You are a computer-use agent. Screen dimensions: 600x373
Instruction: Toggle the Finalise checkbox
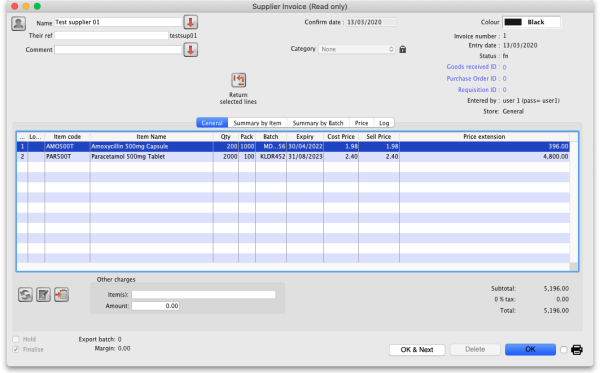(x=16, y=349)
